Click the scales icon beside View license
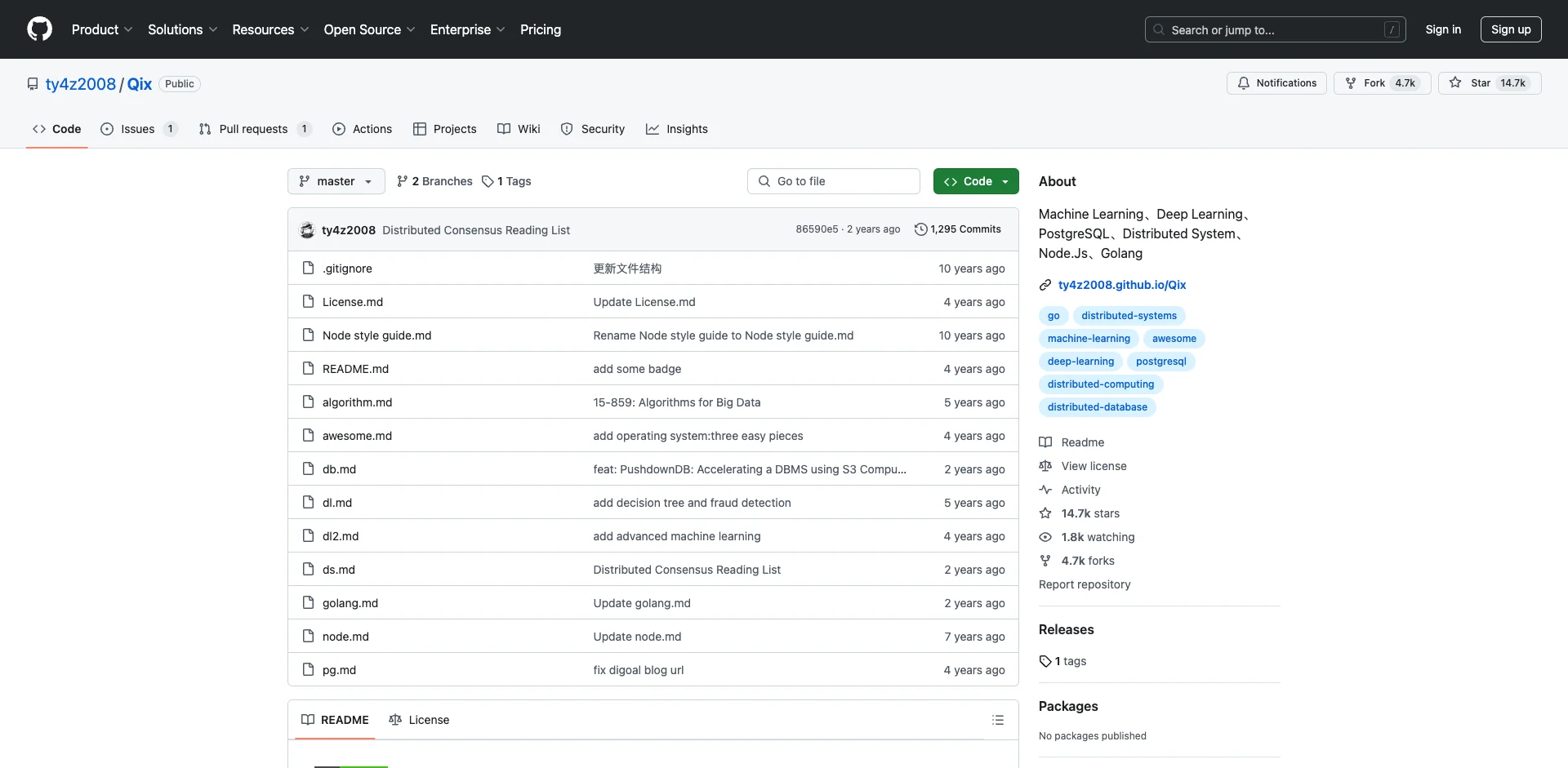Viewport: 1568px width, 768px height. pos(1045,466)
